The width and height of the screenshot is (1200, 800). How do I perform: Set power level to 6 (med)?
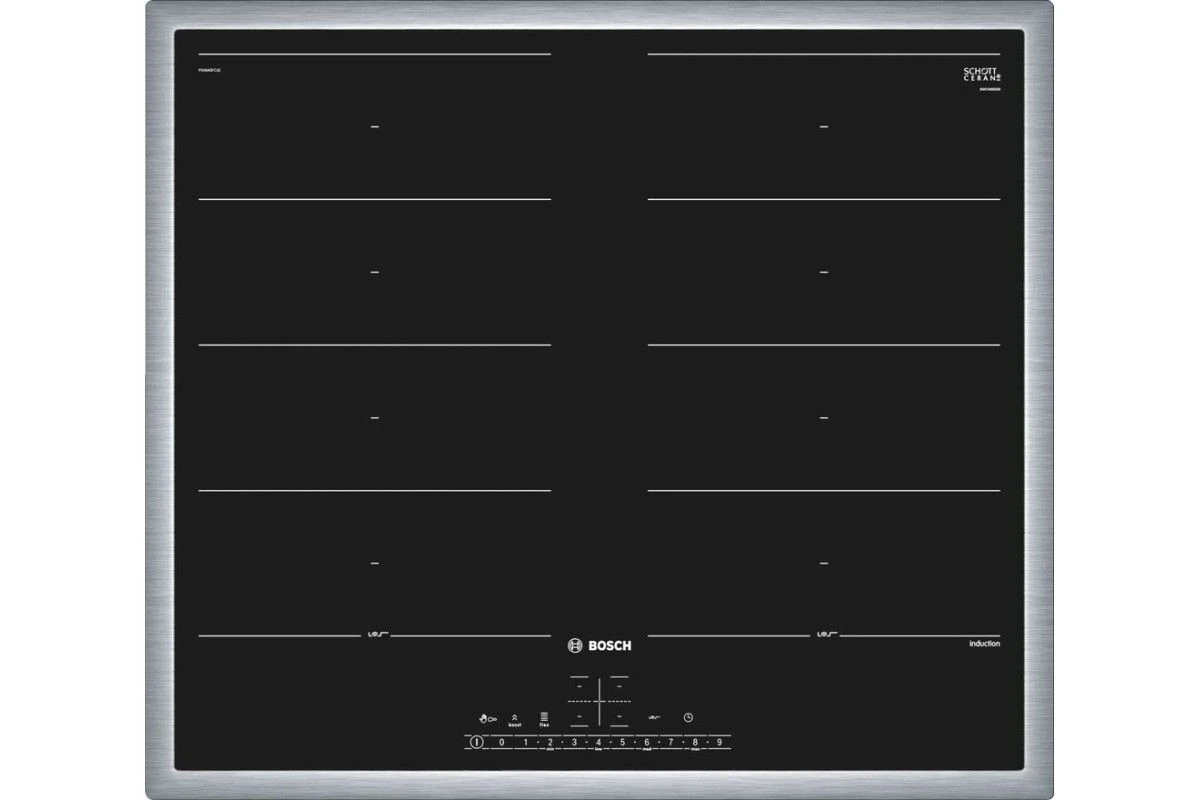[647, 742]
